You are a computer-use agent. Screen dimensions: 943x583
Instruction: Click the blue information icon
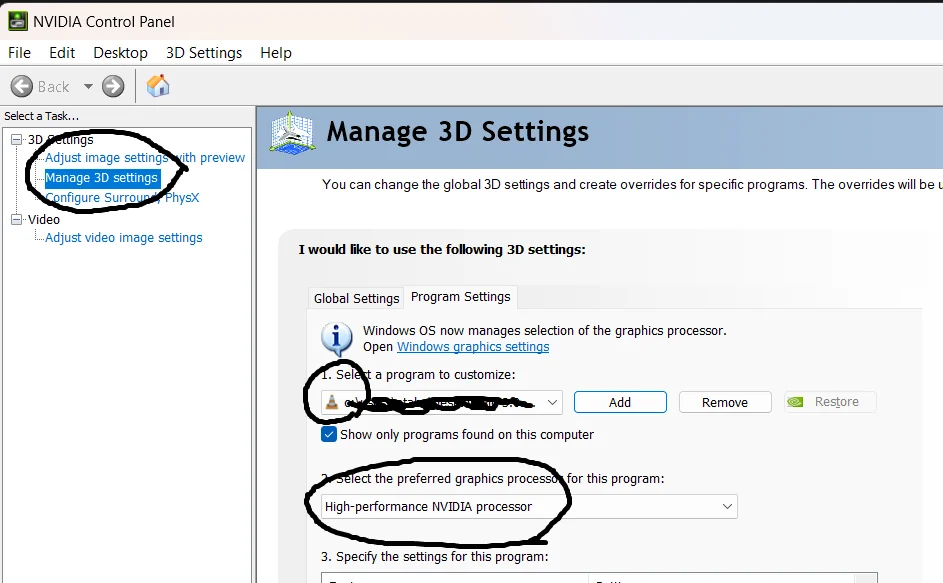pos(337,339)
